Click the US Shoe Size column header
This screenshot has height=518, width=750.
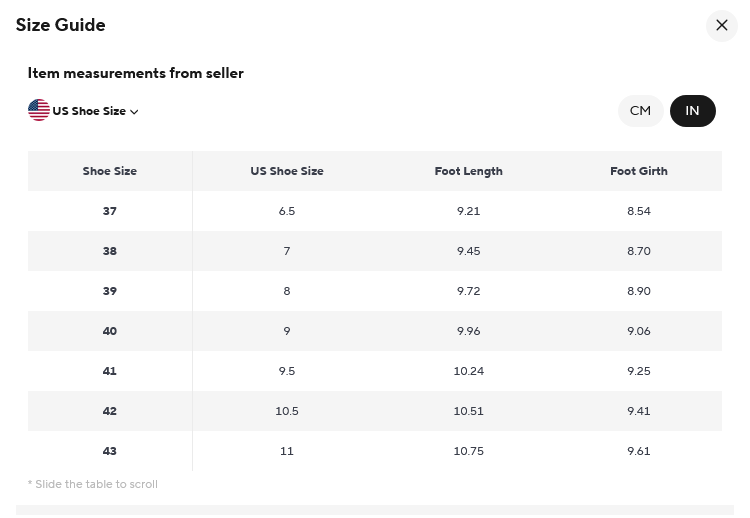click(x=287, y=171)
